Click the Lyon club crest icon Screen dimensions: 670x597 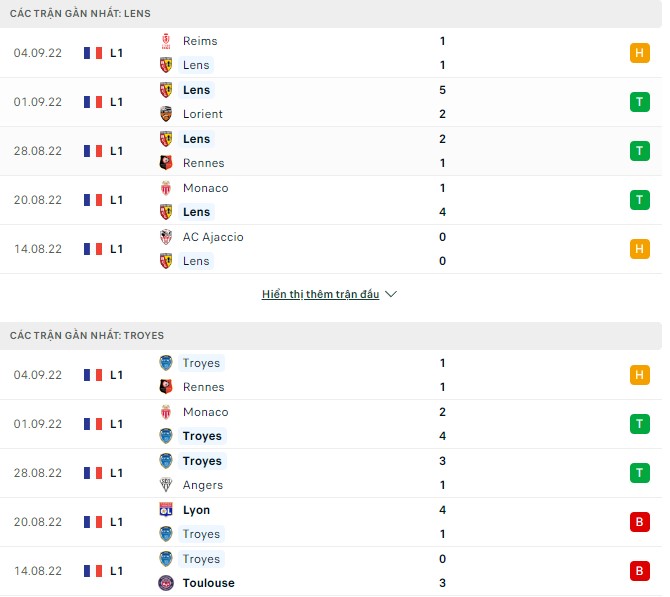coord(166,510)
